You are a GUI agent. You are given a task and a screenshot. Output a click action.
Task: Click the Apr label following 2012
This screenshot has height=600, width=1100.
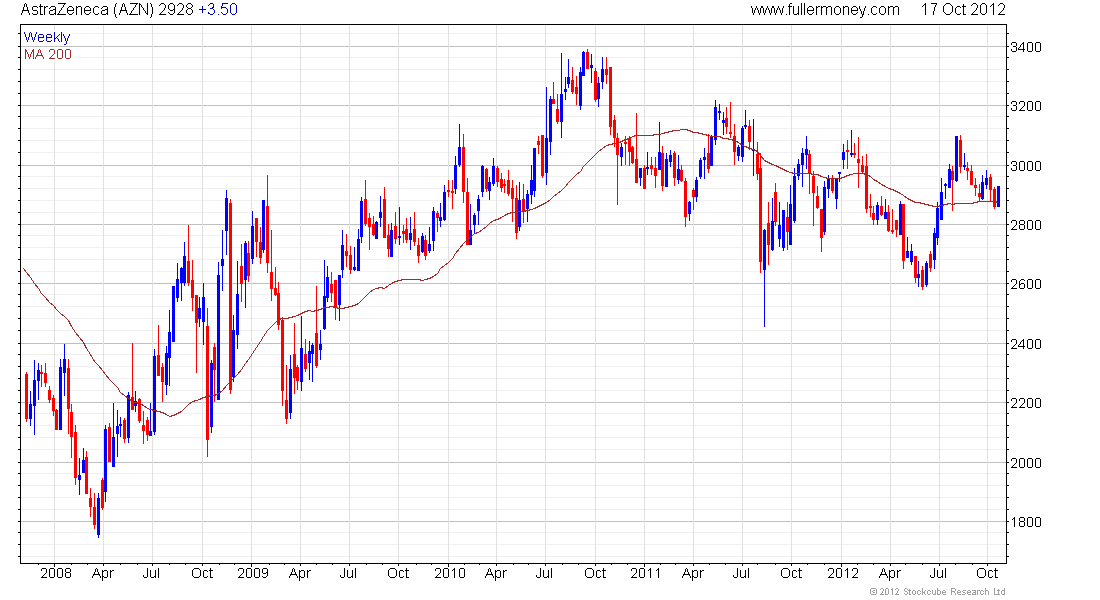click(890, 573)
